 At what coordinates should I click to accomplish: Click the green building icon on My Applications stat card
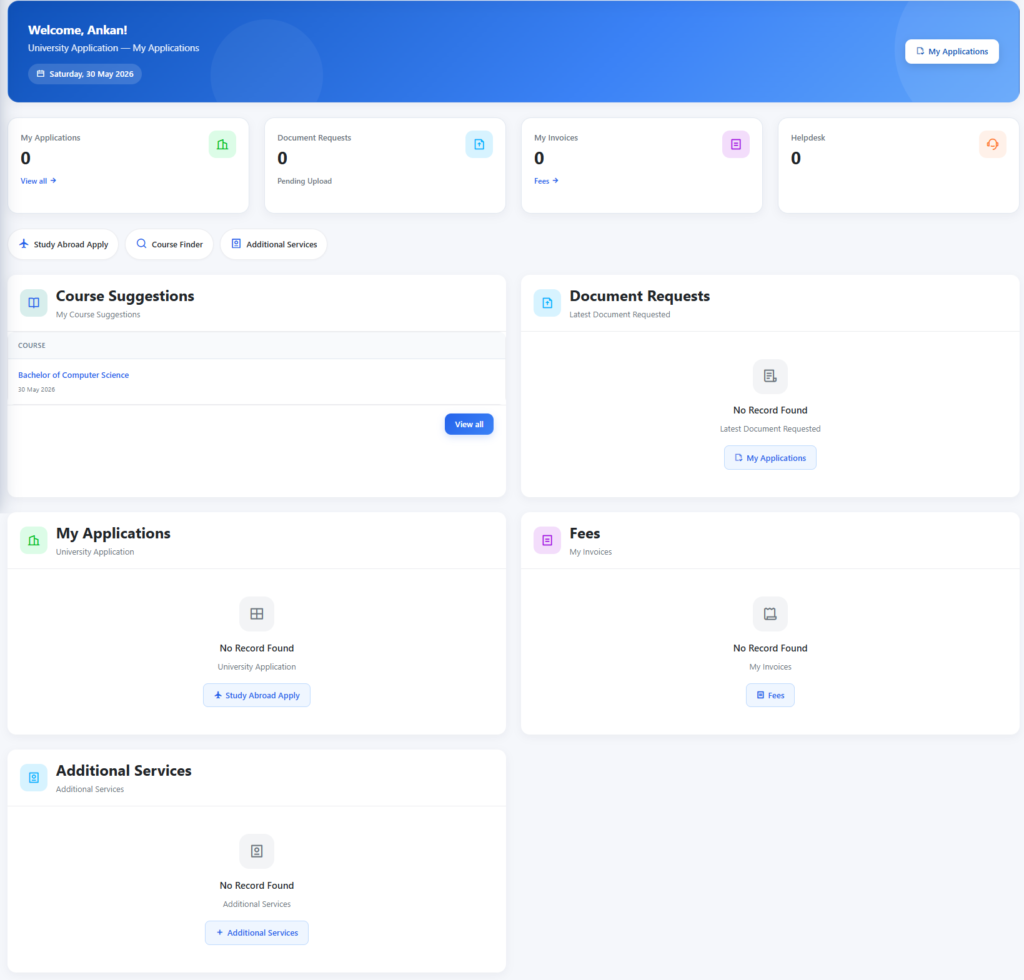pos(222,144)
